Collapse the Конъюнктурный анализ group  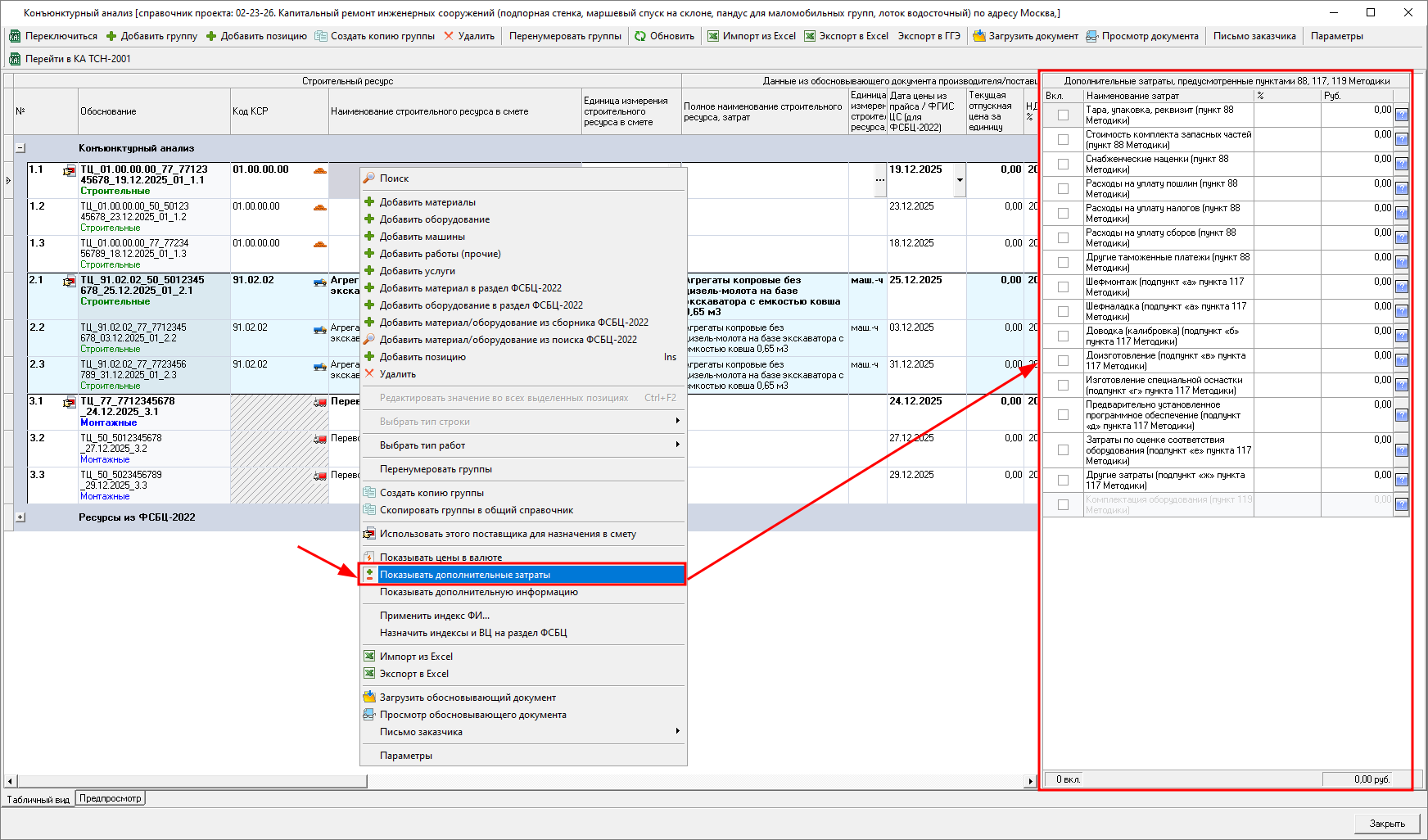click(x=20, y=148)
